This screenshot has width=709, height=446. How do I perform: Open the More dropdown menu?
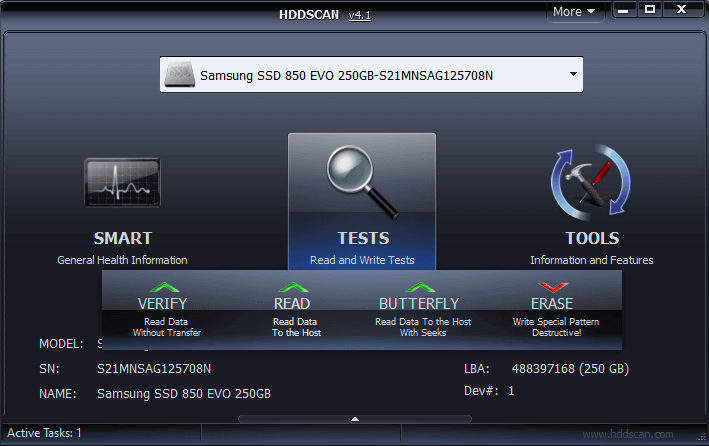pyautogui.click(x=574, y=11)
